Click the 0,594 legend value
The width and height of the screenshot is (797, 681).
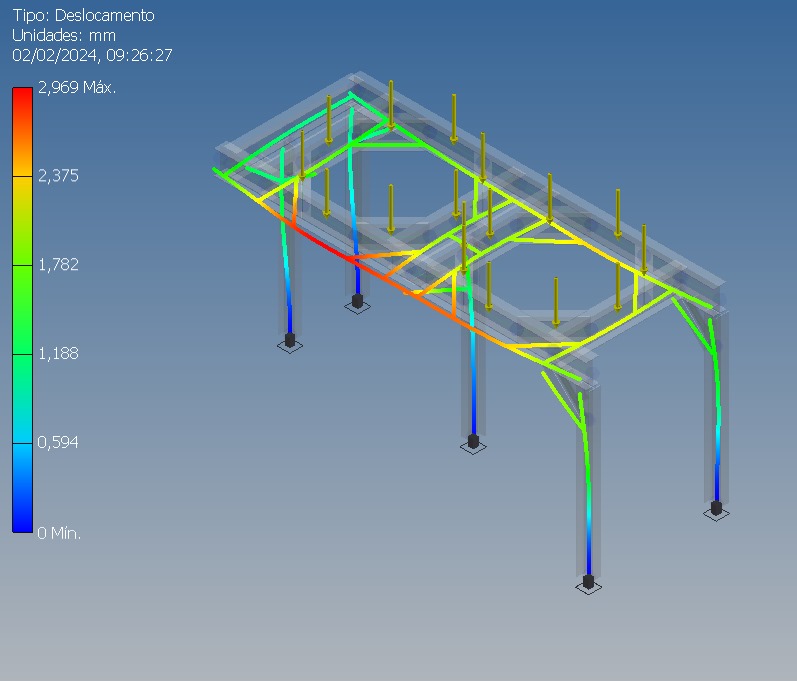[x=58, y=443]
